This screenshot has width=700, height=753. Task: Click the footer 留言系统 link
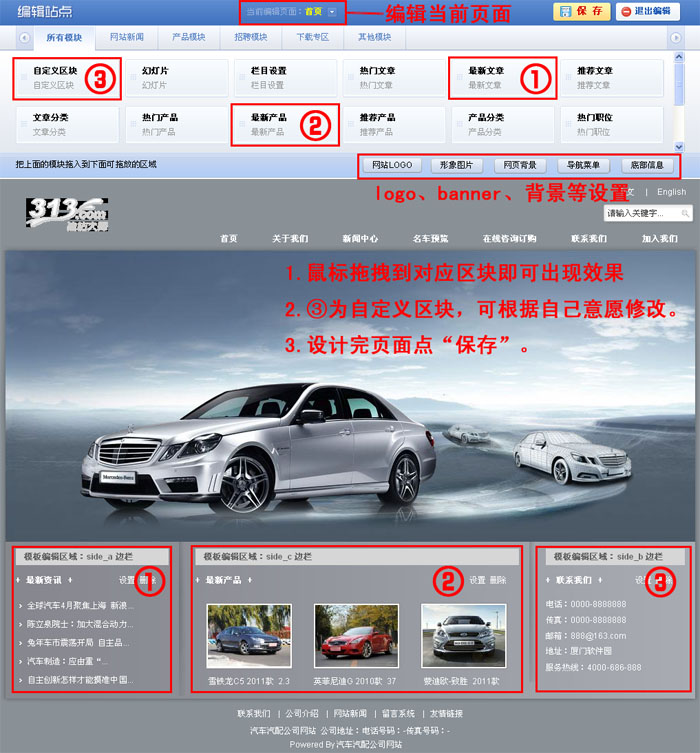tap(398, 714)
